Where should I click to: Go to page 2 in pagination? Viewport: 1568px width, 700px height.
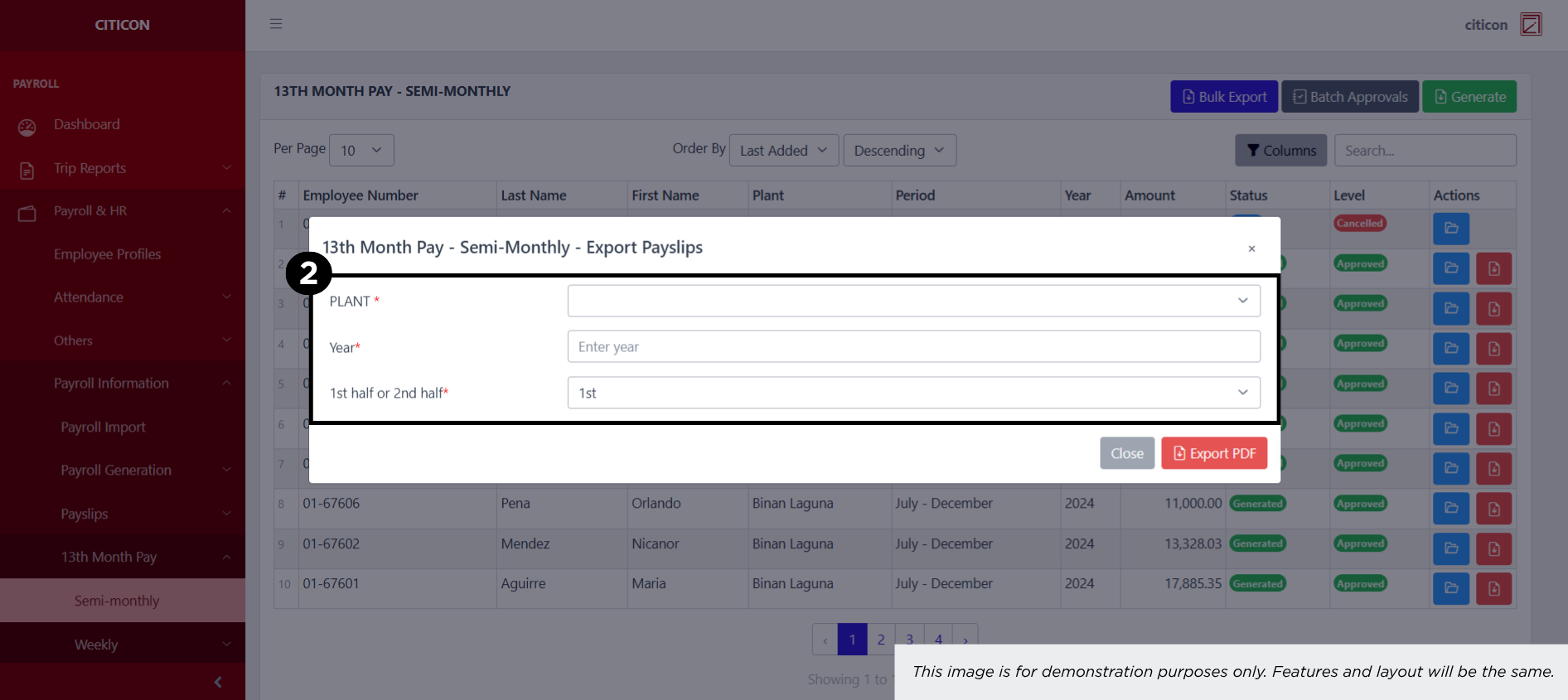881,639
